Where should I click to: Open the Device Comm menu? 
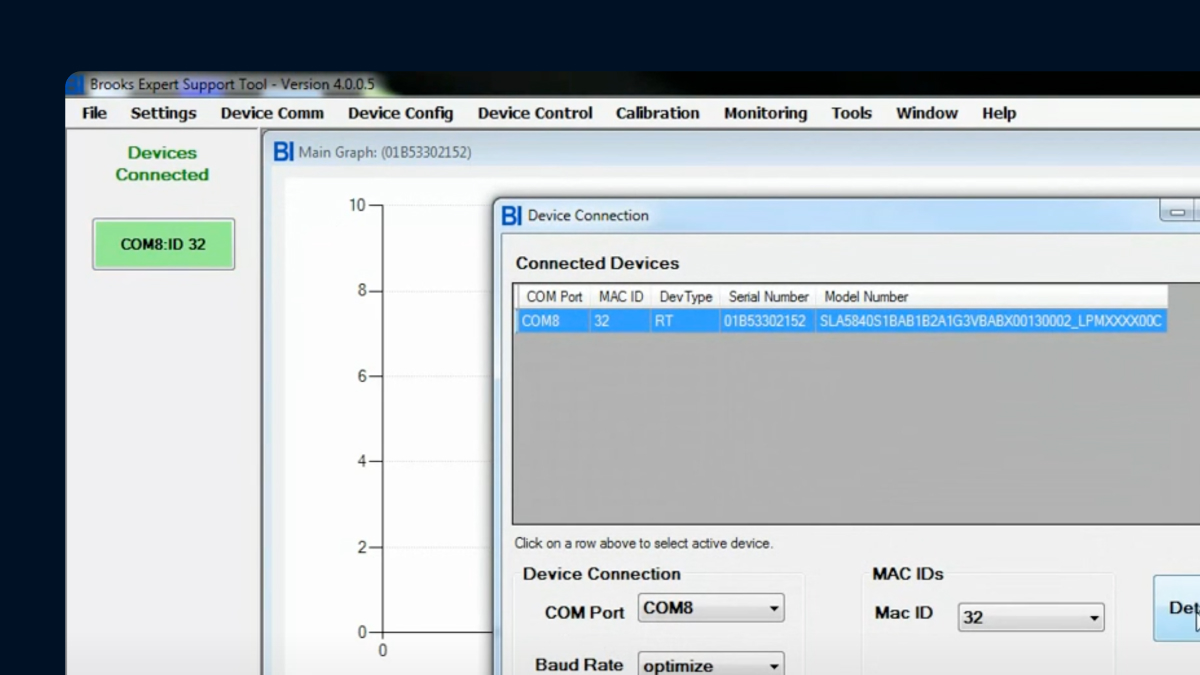pos(272,113)
